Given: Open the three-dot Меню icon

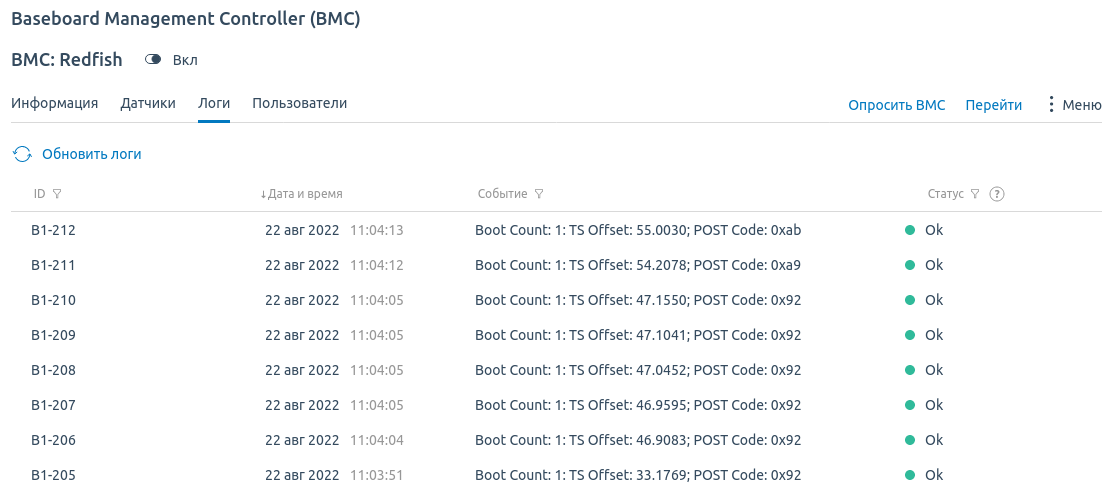Looking at the screenshot, I should pos(1051,105).
